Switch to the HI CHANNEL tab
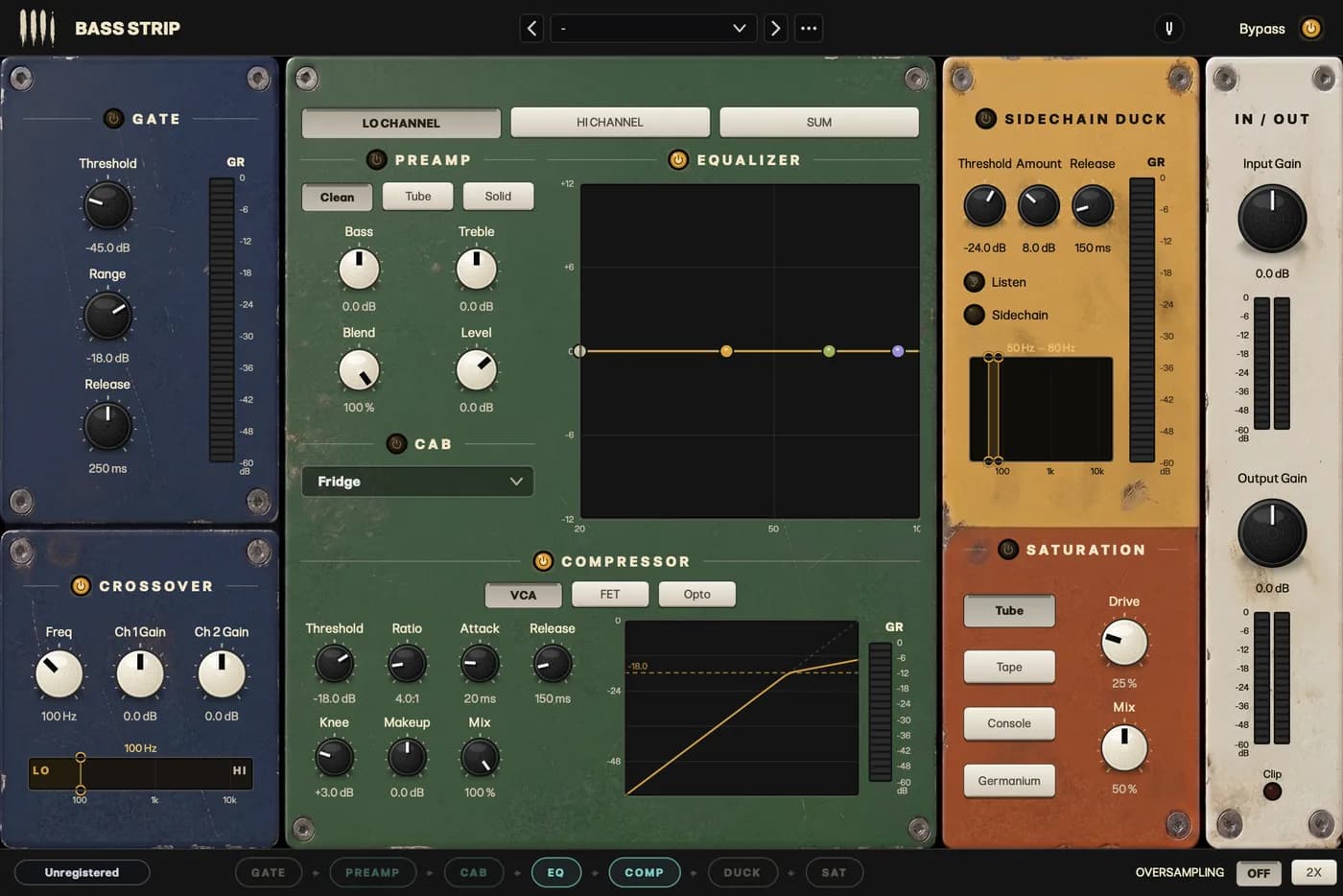1343x896 pixels. (x=610, y=122)
